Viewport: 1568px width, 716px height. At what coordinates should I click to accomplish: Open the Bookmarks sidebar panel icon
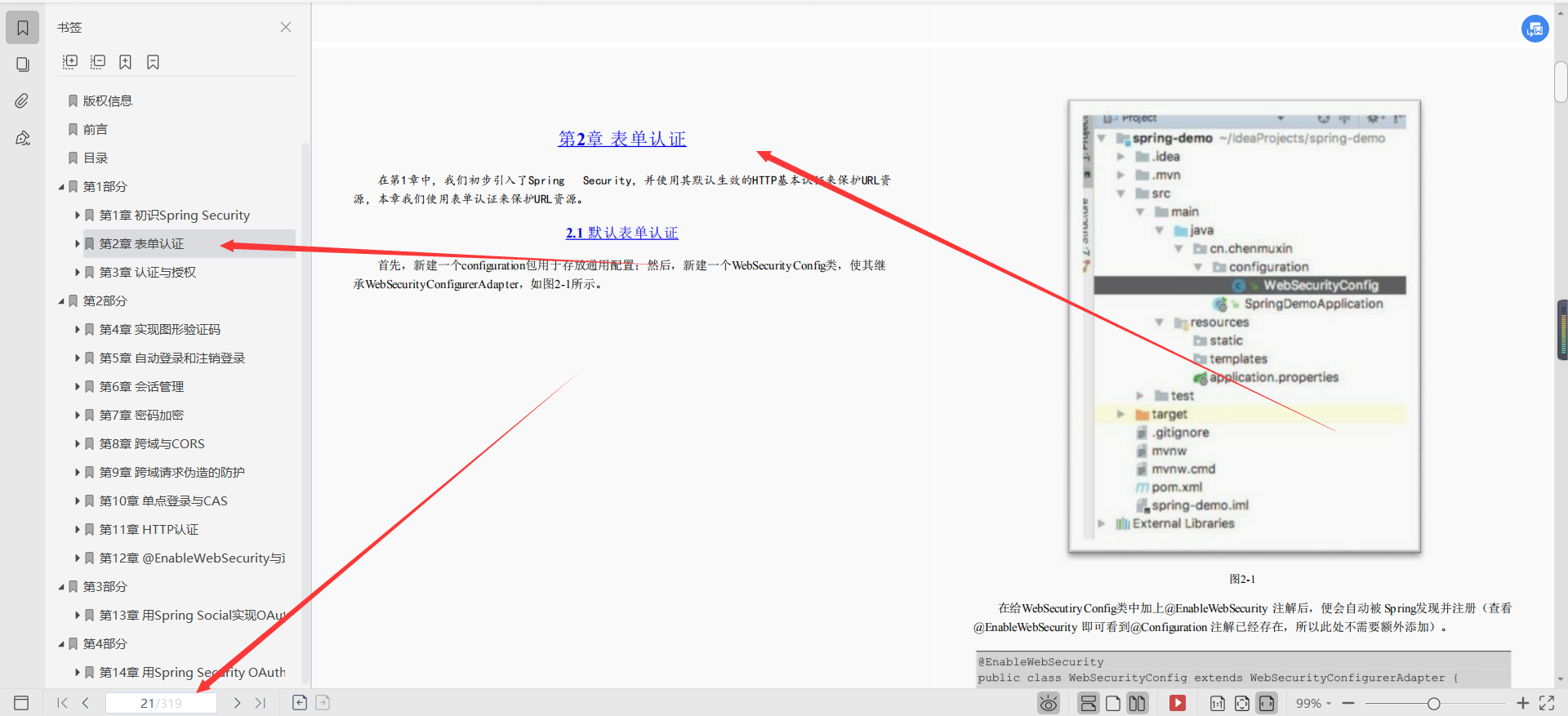[x=23, y=28]
